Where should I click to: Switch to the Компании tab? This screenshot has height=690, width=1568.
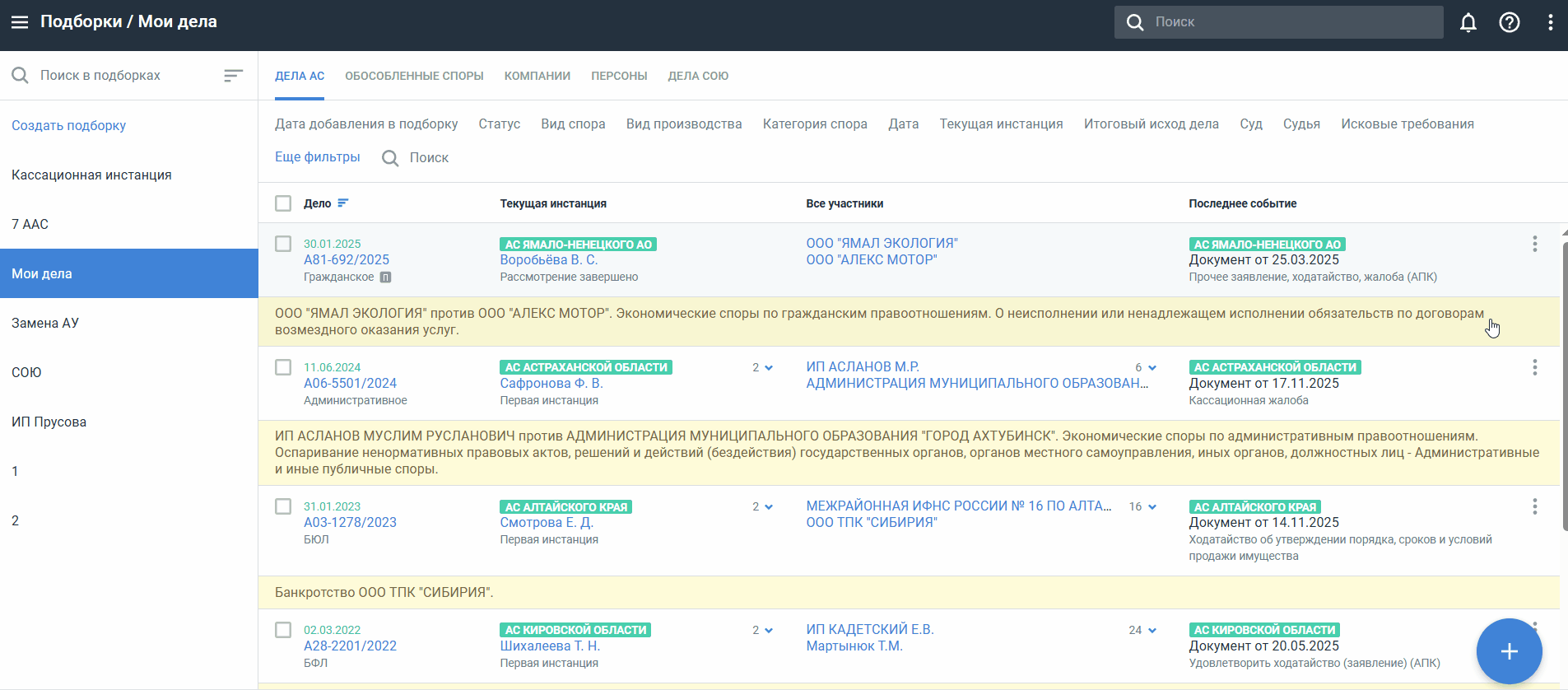pyautogui.click(x=537, y=76)
